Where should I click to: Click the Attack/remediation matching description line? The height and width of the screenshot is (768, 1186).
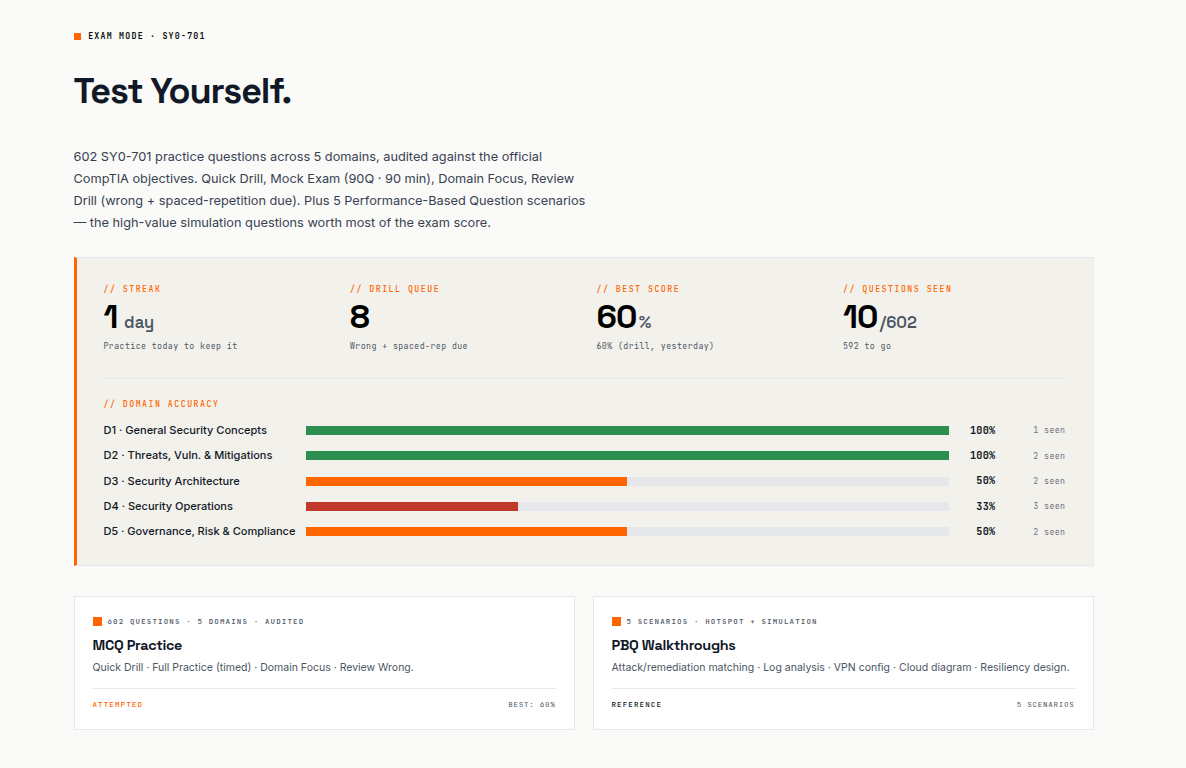click(840, 667)
